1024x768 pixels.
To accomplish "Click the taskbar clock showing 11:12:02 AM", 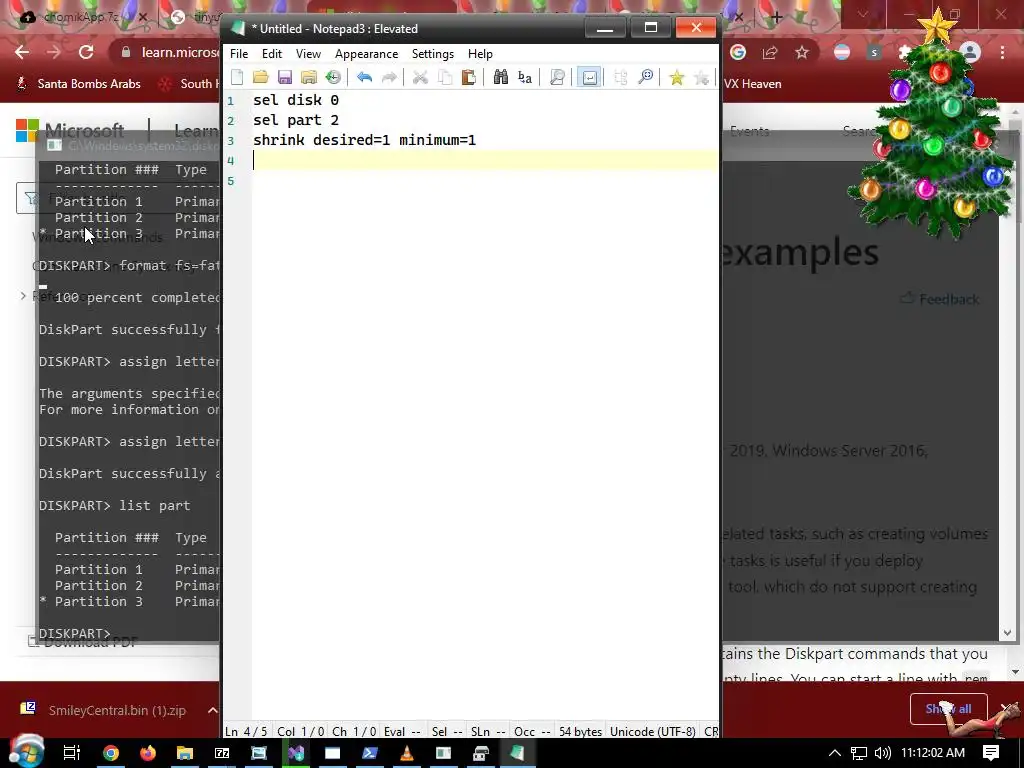I will 933,753.
